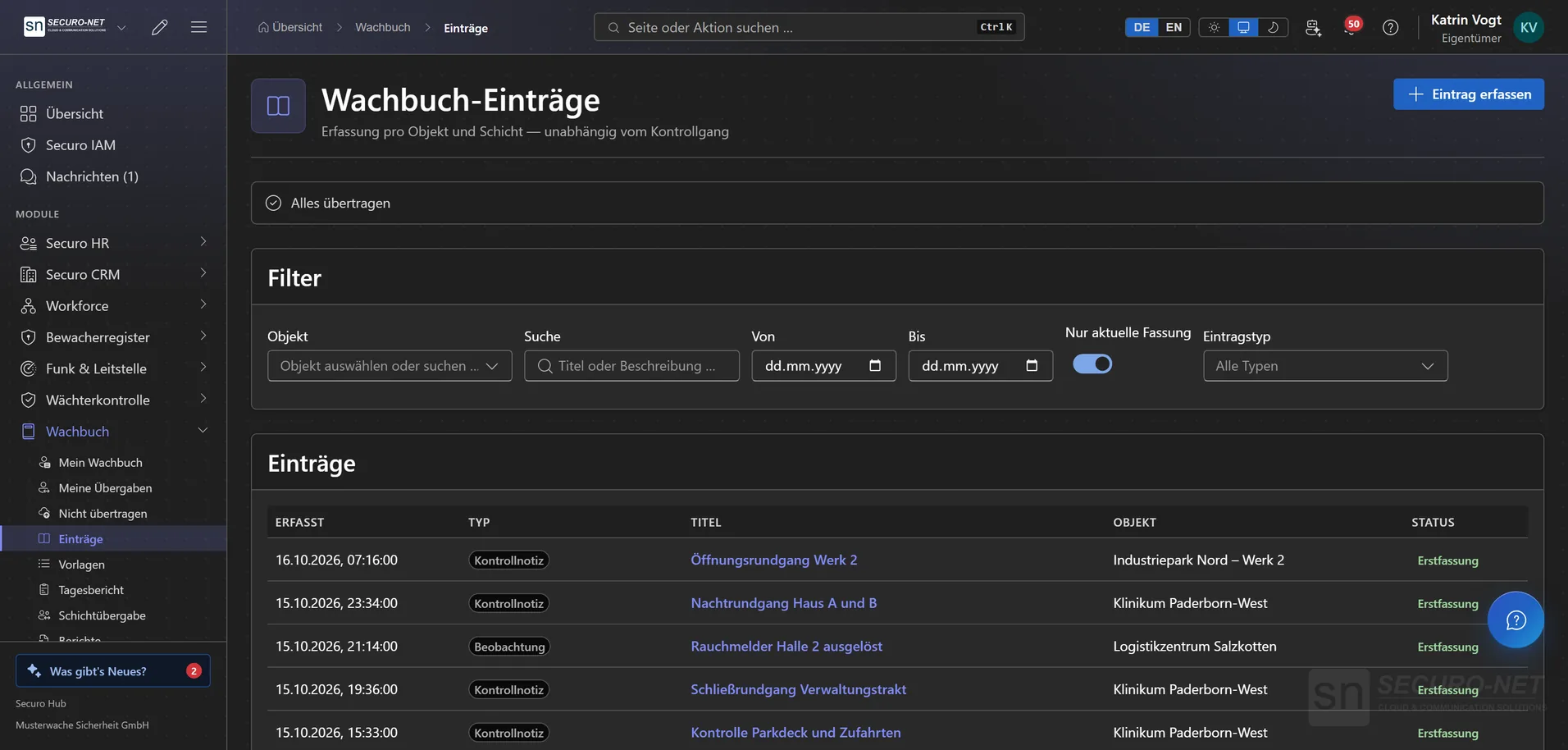Open Öffnungsrundgang Werk 2 entry

click(x=773, y=560)
